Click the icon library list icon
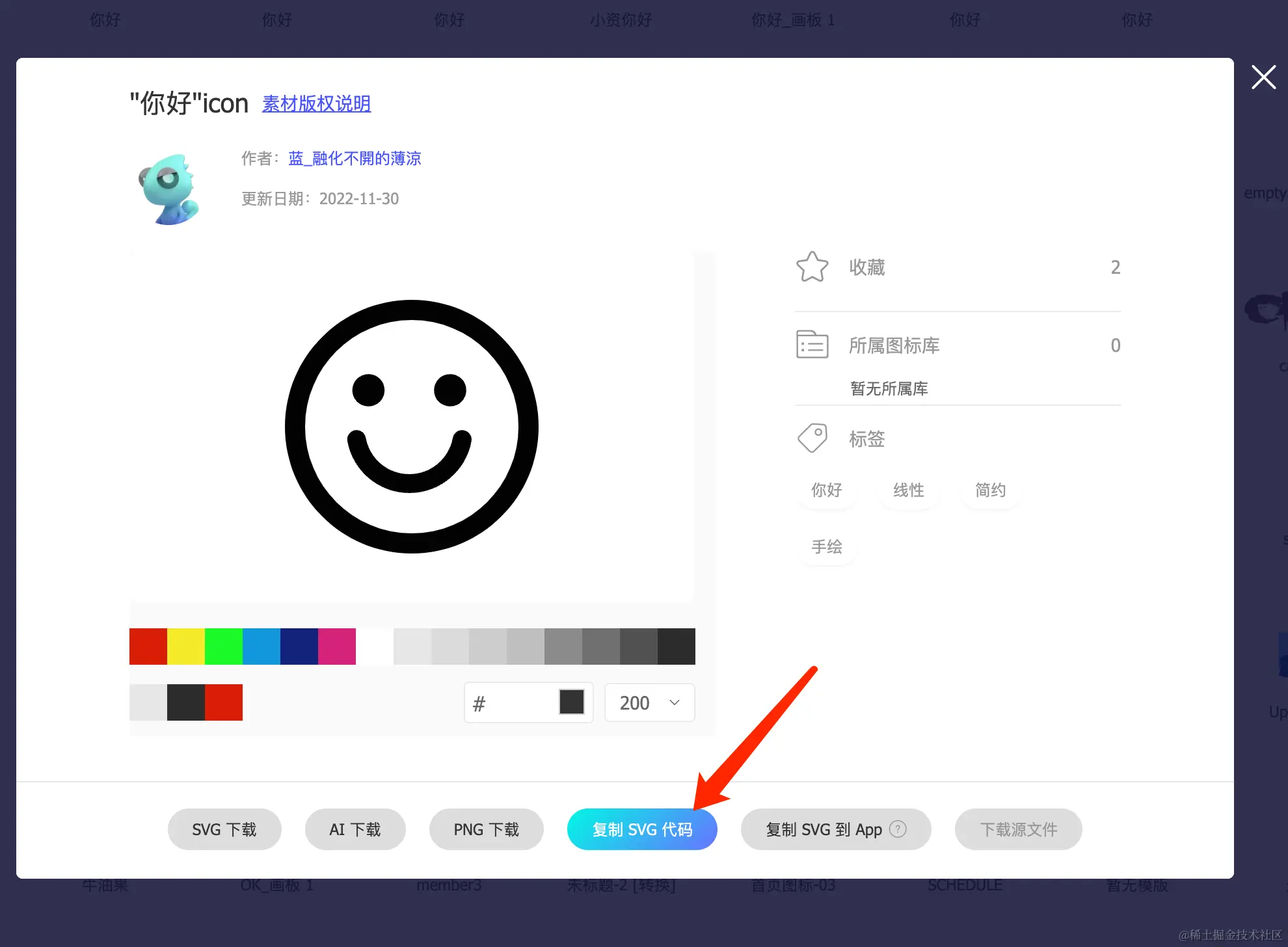The width and height of the screenshot is (1288, 947). pos(812,345)
